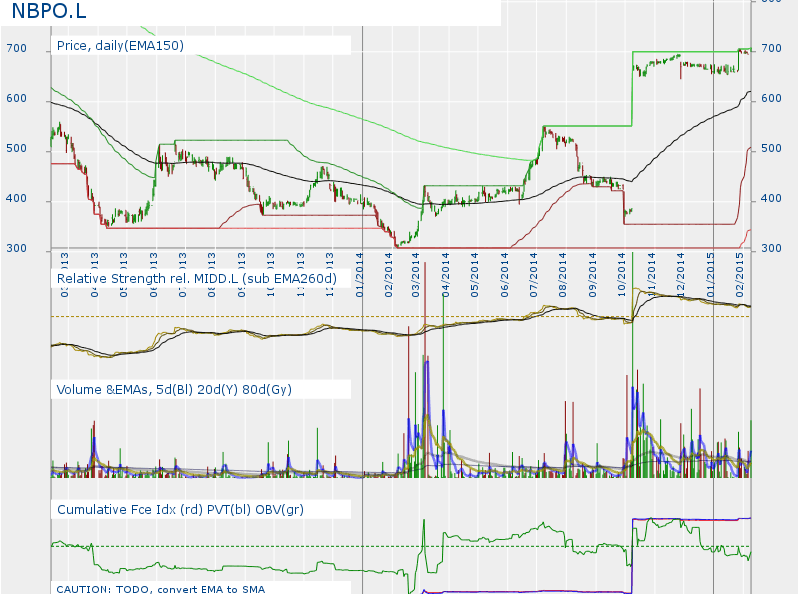
Task: Click the 09/2014 date axis label
Action: coord(593,272)
